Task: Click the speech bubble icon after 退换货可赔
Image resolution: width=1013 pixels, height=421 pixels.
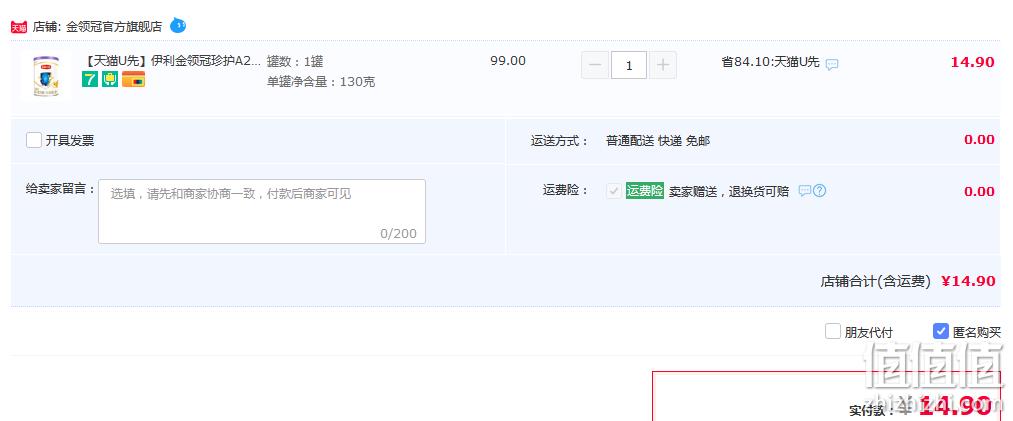Action: click(804, 190)
